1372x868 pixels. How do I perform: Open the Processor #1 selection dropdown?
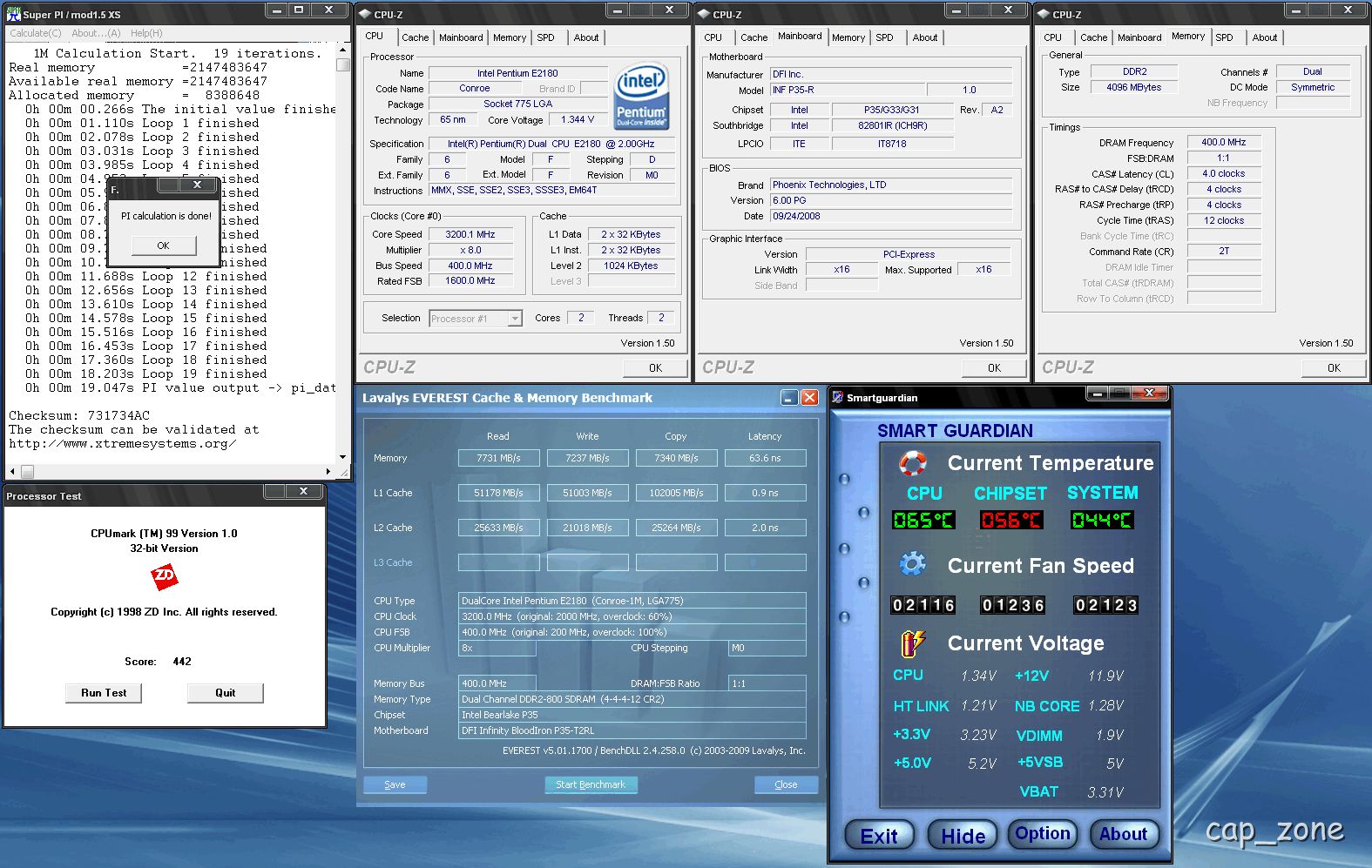(x=515, y=319)
